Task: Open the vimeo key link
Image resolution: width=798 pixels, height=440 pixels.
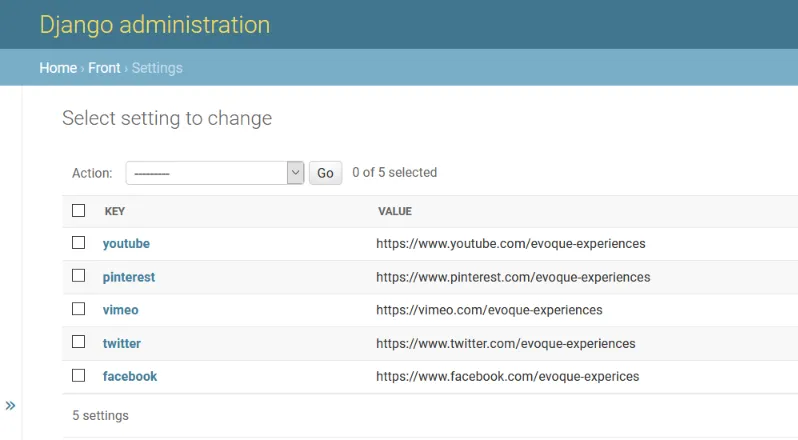Action: tap(121, 310)
